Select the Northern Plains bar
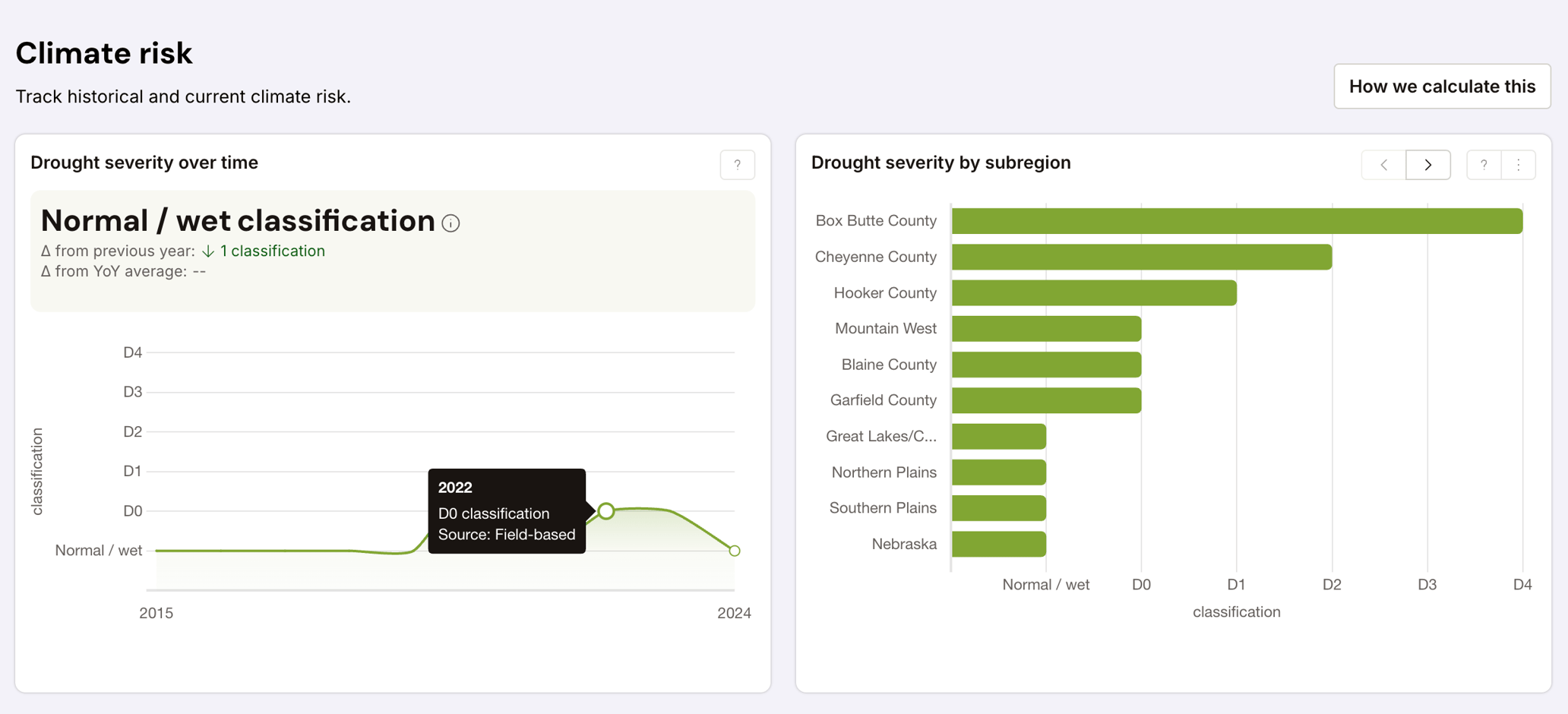Screen dimensions: 1568x714 pyautogui.click(x=998, y=472)
